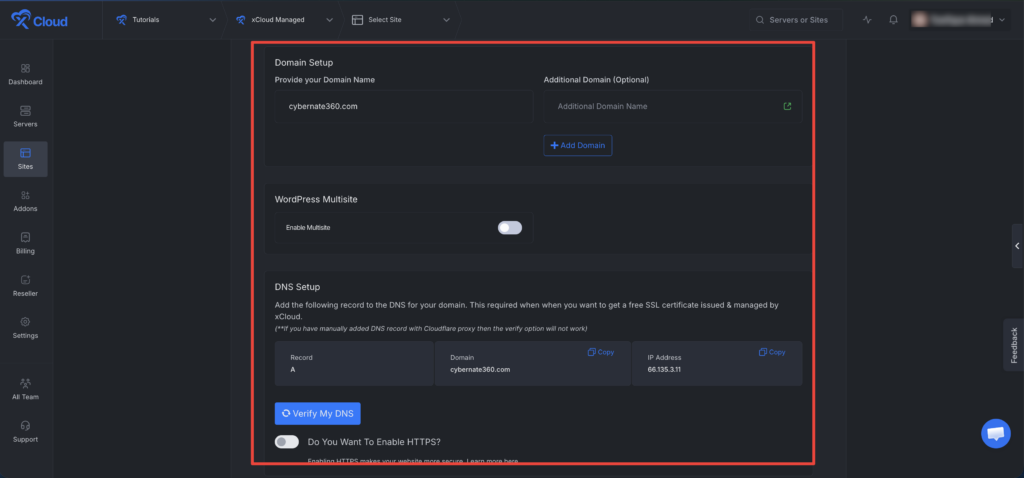The height and width of the screenshot is (478, 1024).
Task: Open the live chat bubble
Action: 995,434
